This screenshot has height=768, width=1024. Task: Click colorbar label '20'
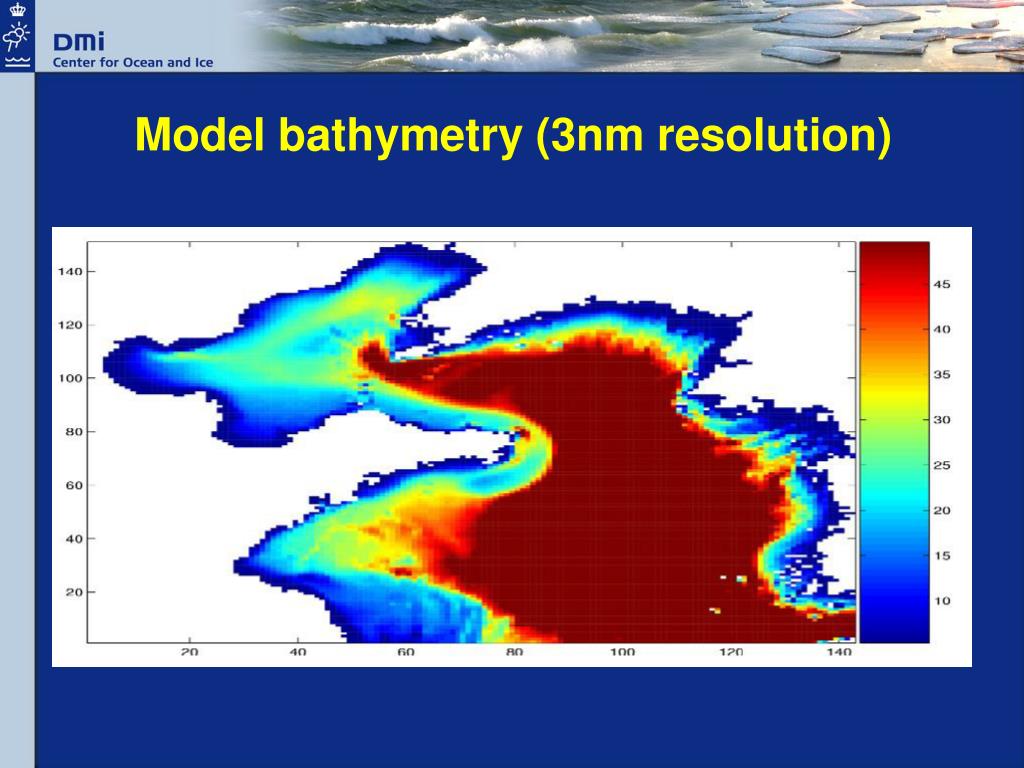click(x=942, y=511)
